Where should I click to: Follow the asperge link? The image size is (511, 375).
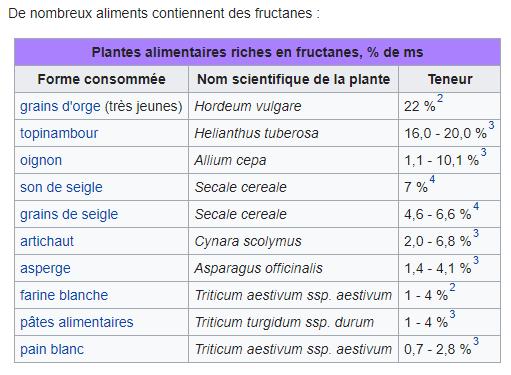[45, 268]
